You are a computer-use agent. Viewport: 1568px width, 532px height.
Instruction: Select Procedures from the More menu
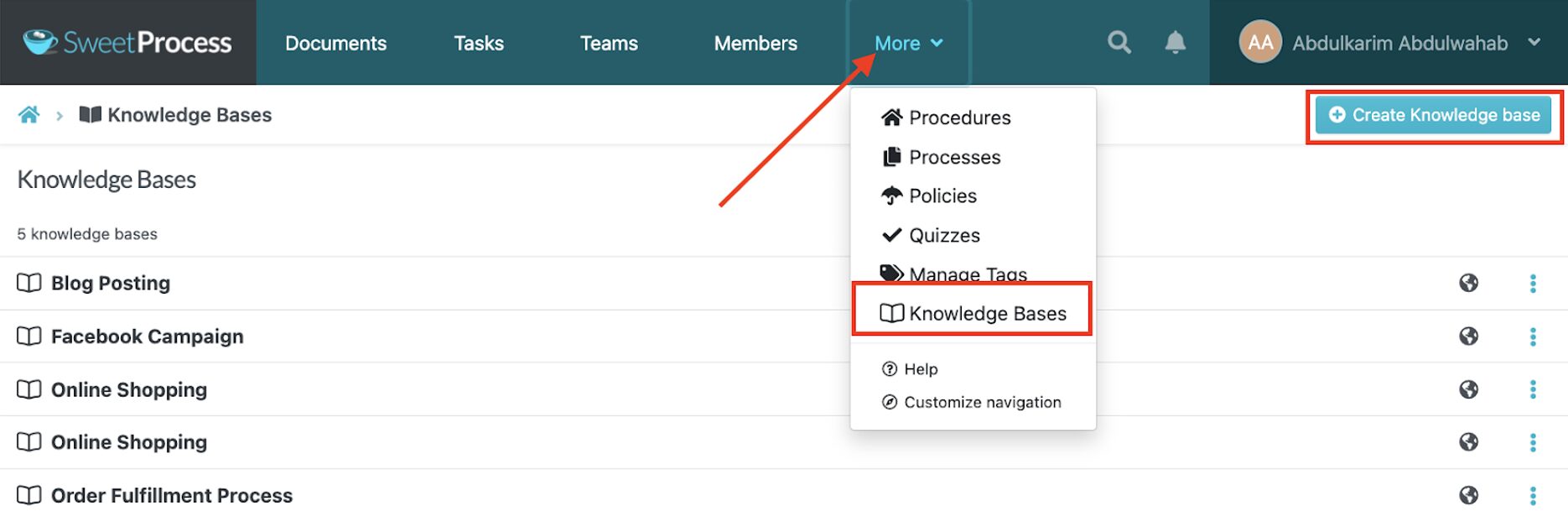[x=946, y=117]
